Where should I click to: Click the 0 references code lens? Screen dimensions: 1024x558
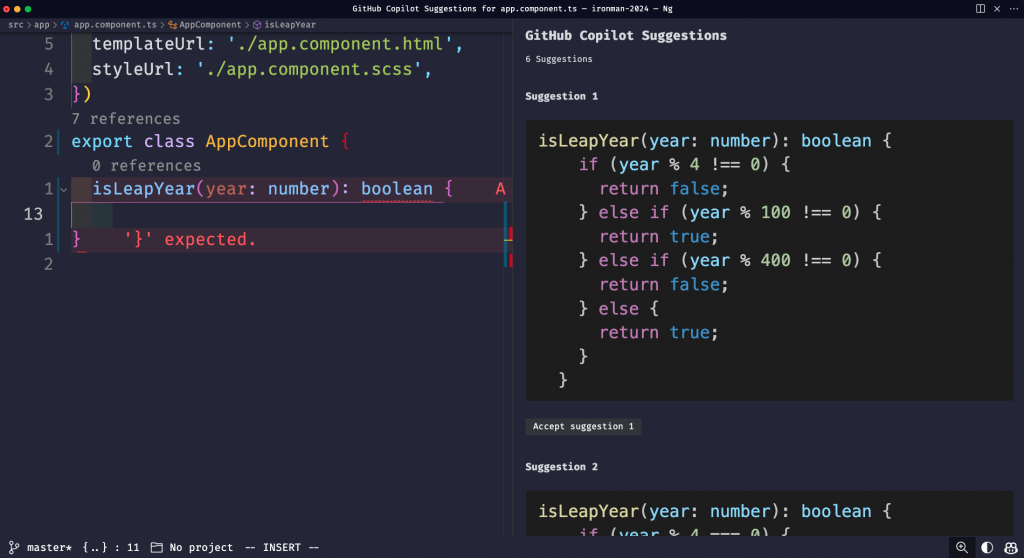[x=146, y=165]
